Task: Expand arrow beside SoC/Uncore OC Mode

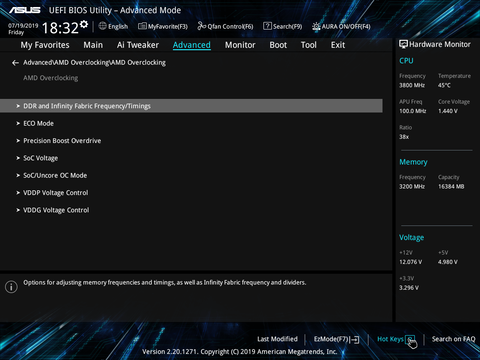Action: (x=18, y=175)
